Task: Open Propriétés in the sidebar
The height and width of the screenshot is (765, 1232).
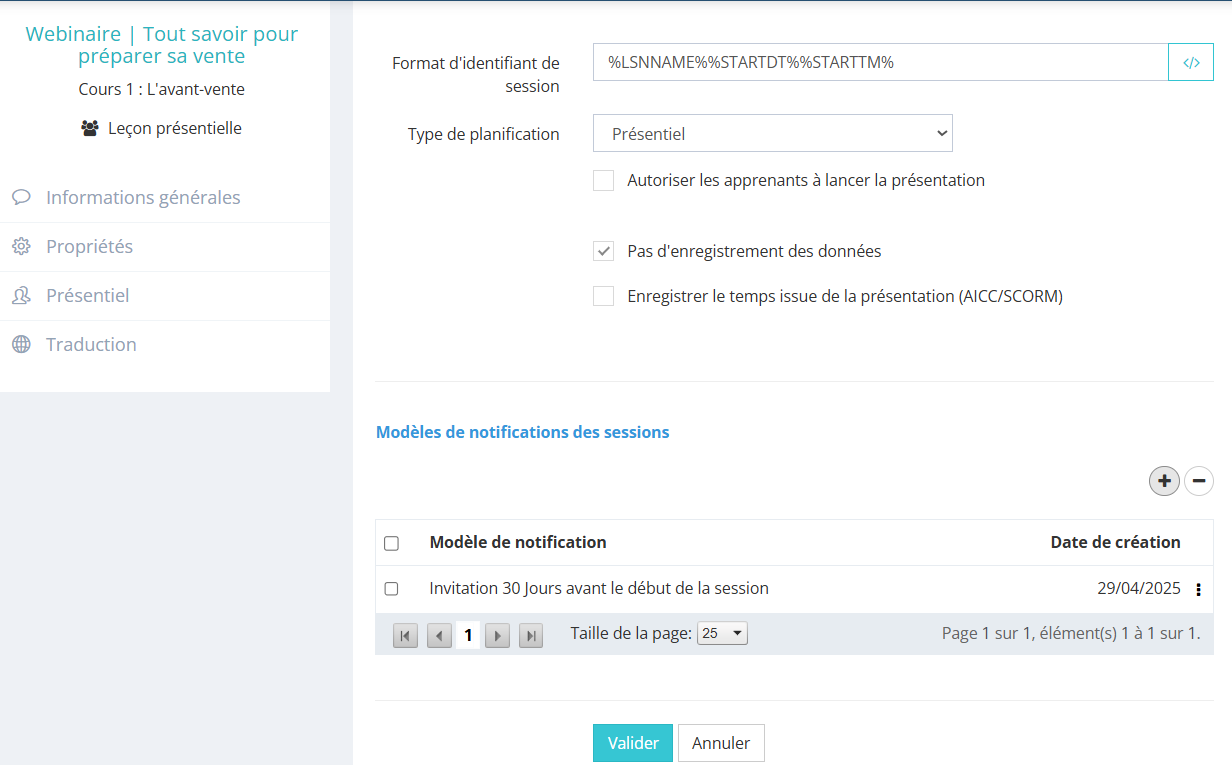Action: (89, 246)
